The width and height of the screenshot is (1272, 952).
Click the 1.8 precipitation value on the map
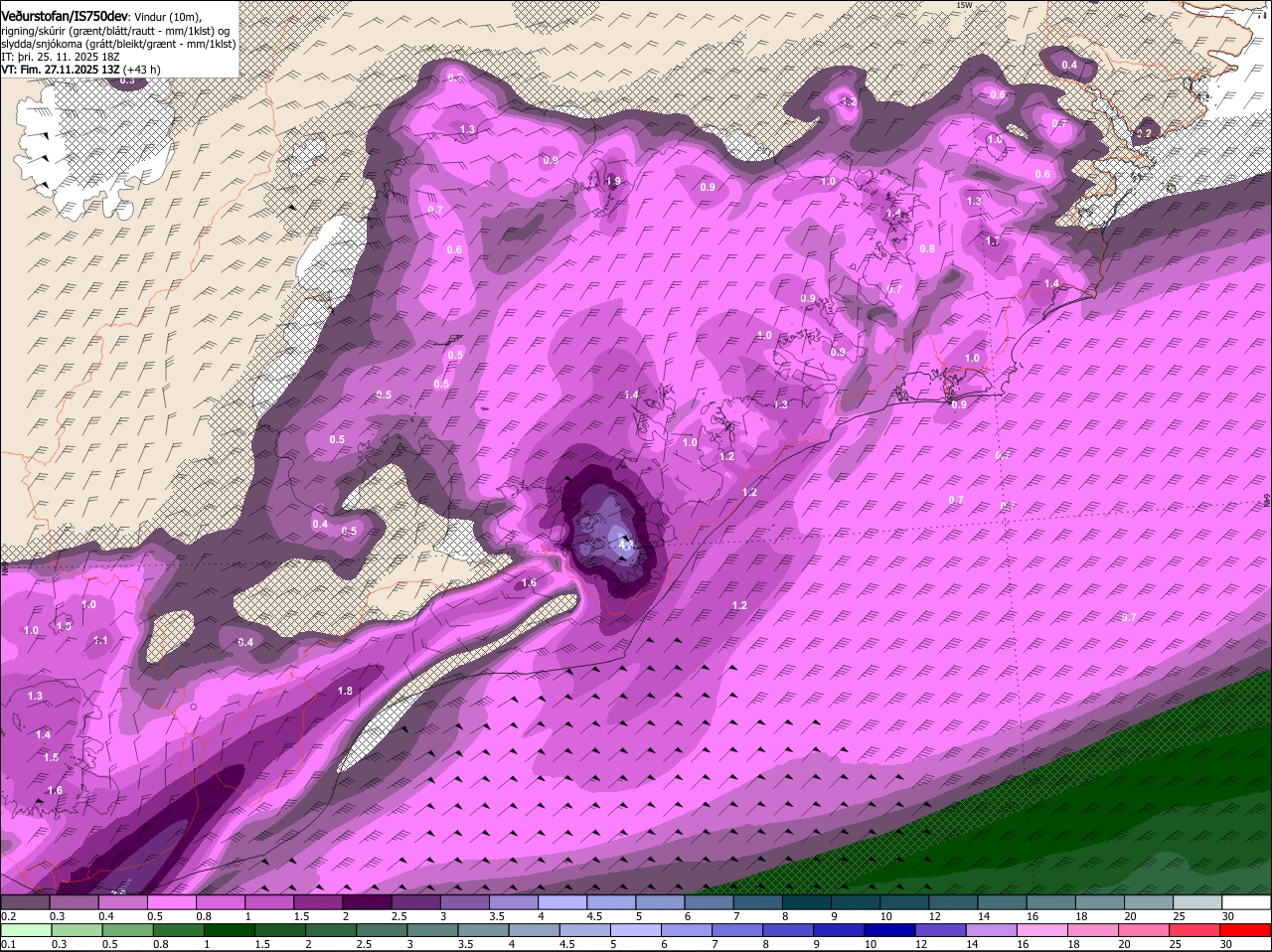point(345,691)
